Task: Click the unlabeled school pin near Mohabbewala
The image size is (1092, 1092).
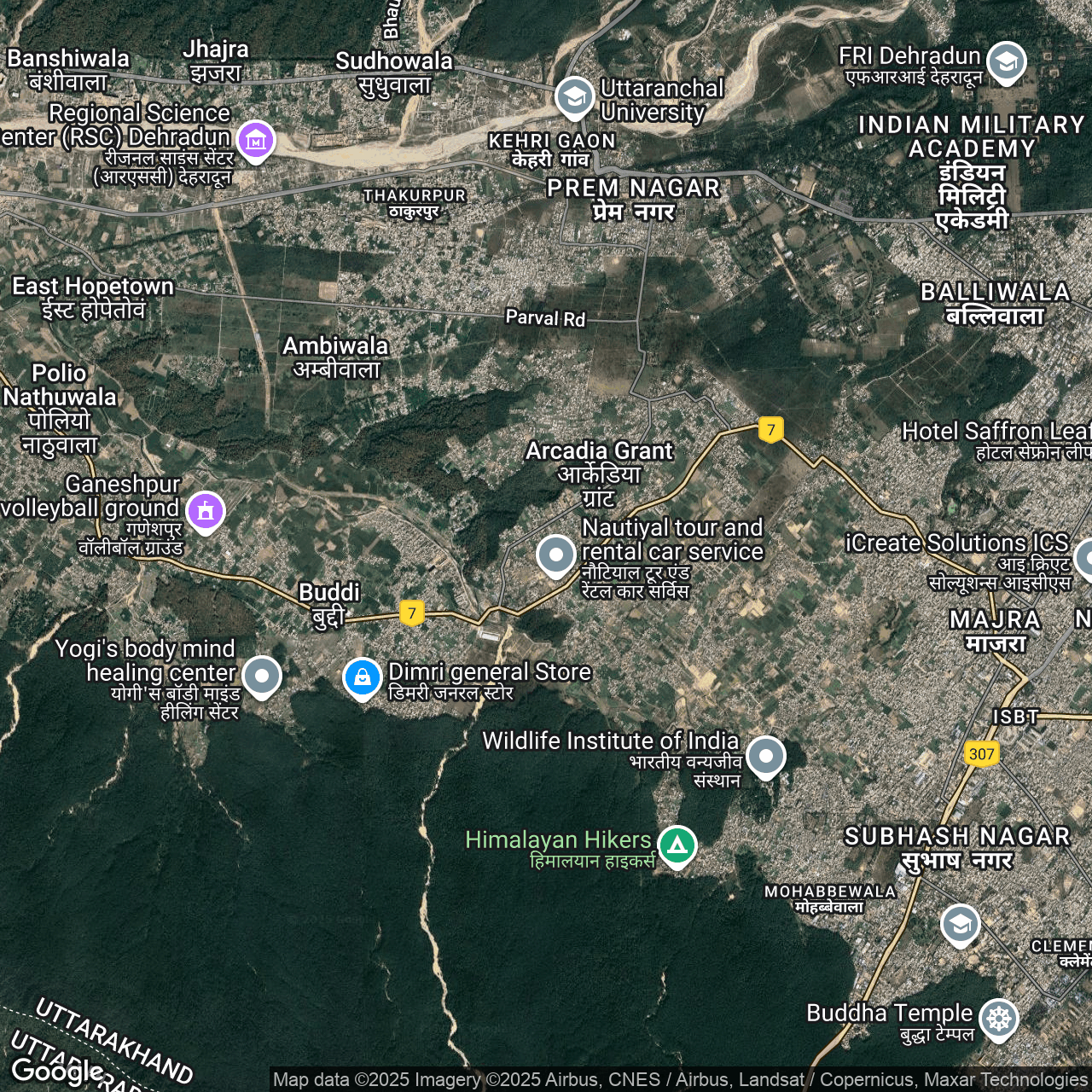Action: coord(960,924)
